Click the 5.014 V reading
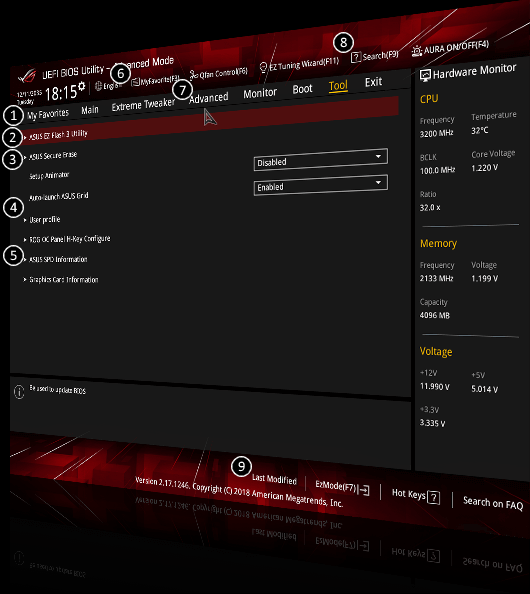The image size is (530, 594). tap(485, 389)
